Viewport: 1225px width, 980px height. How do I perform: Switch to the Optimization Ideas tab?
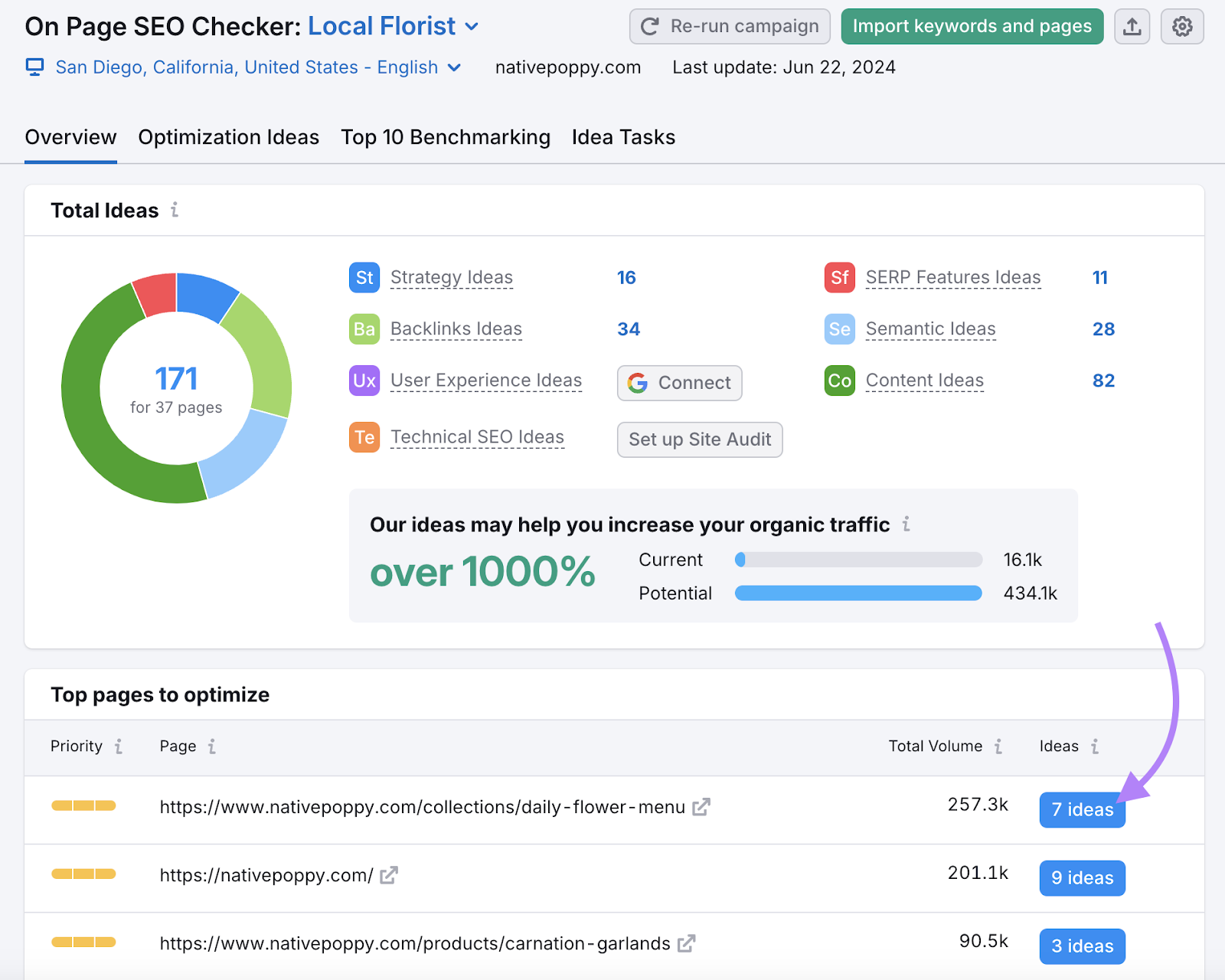click(228, 137)
